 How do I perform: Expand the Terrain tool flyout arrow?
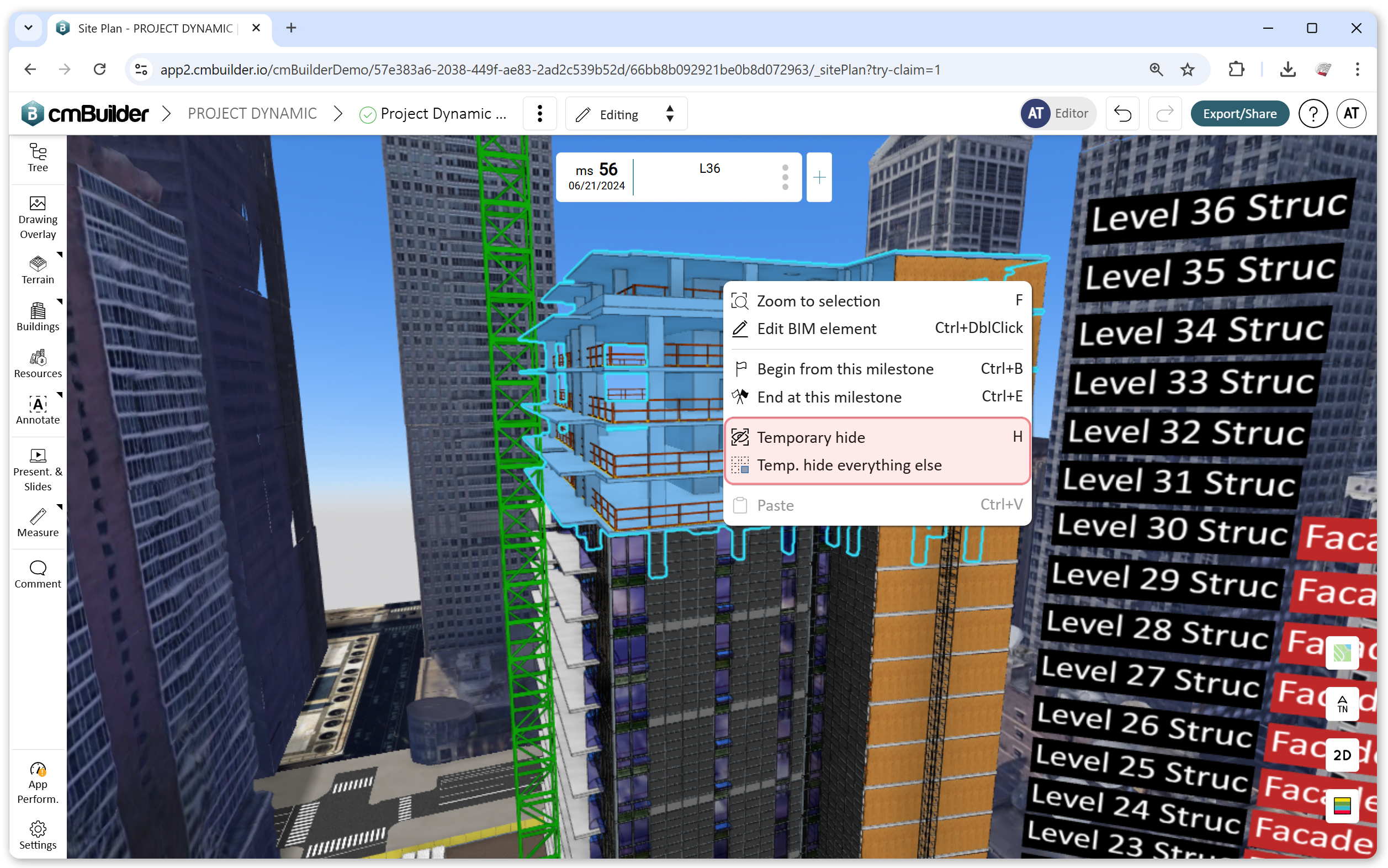pyautogui.click(x=59, y=255)
